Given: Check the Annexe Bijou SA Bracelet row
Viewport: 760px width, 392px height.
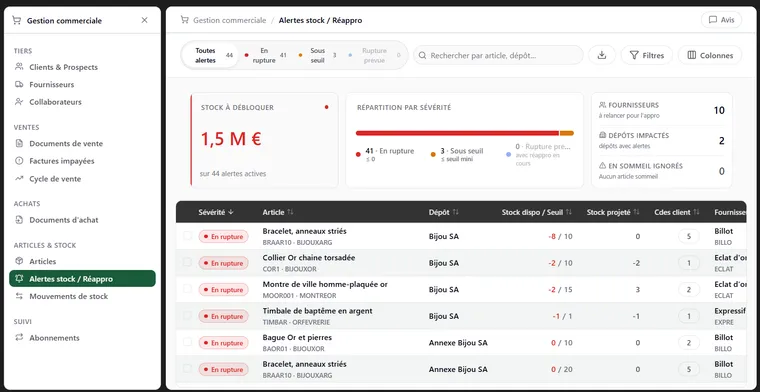Looking at the screenshot, I should coord(187,369).
